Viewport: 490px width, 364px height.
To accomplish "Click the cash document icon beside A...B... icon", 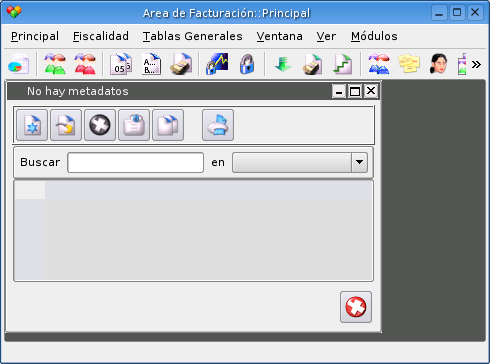I will tap(181, 64).
